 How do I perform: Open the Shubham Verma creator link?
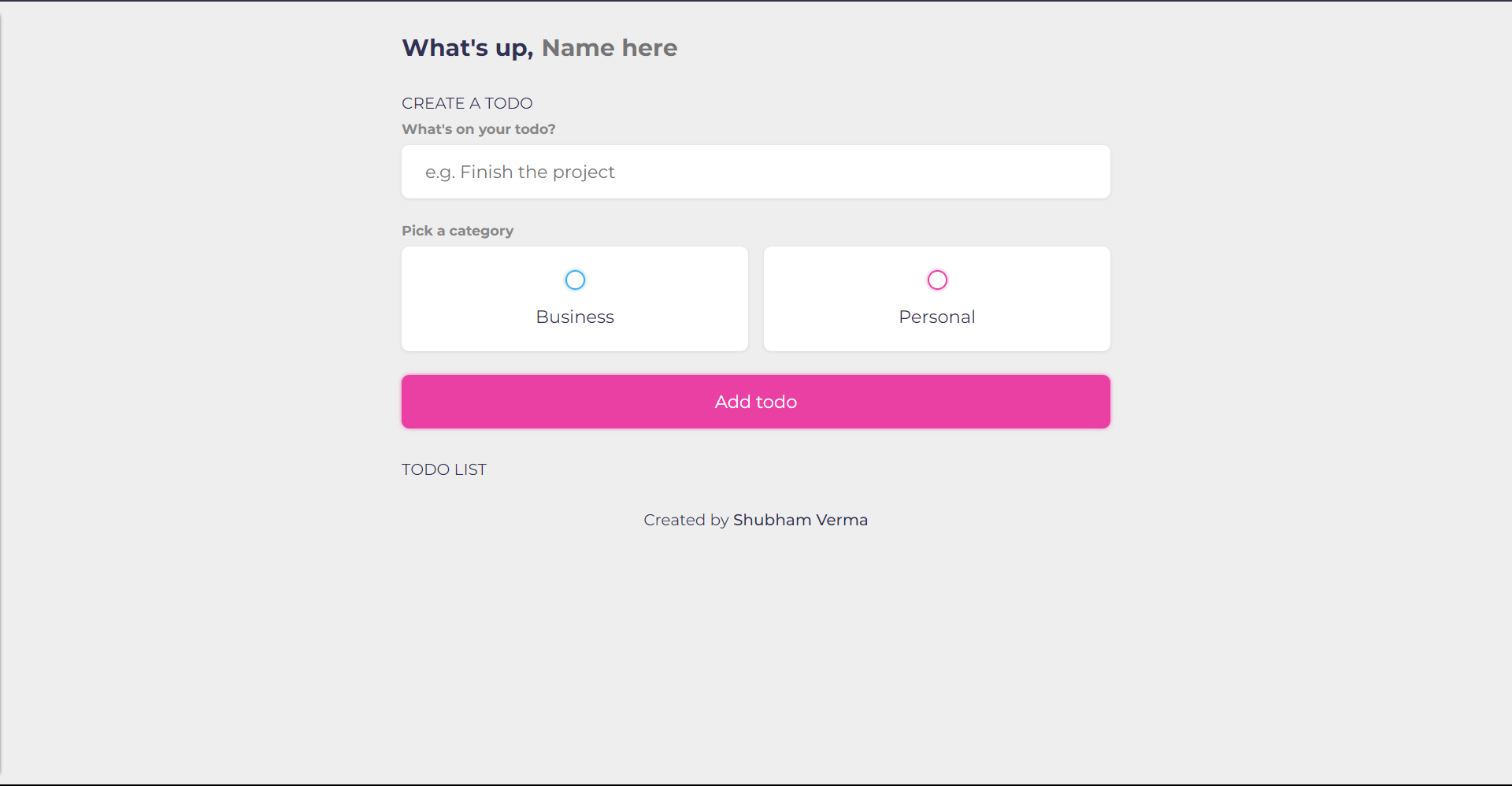point(800,520)
